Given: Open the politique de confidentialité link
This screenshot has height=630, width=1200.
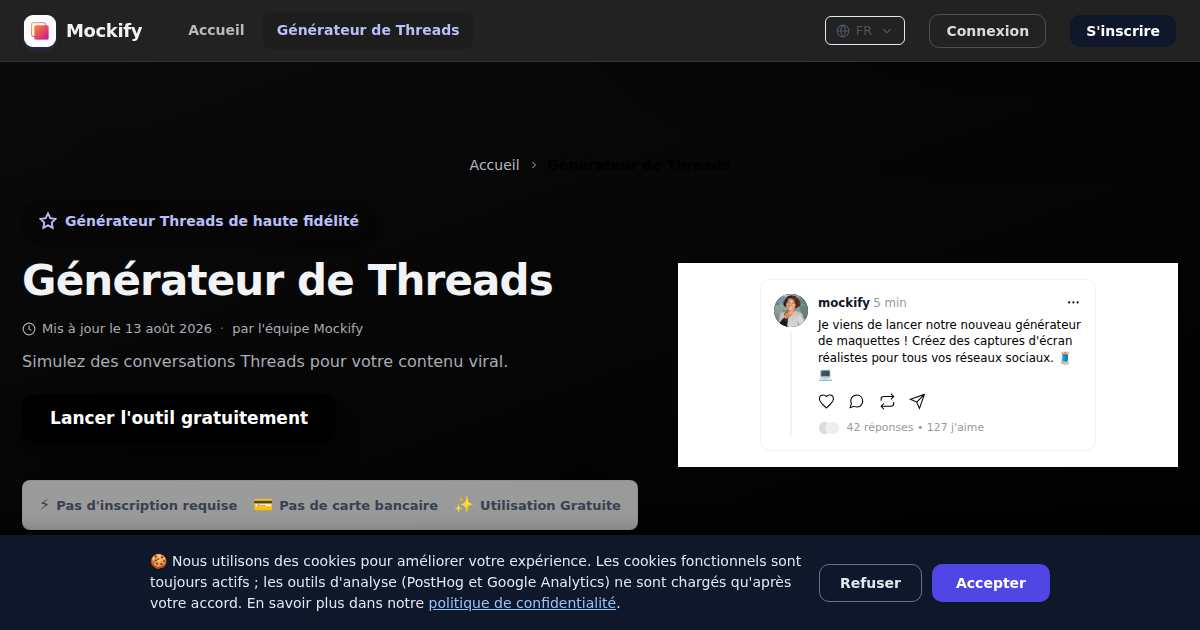Looking at the screenshot, I should click(x=522, y=603).
